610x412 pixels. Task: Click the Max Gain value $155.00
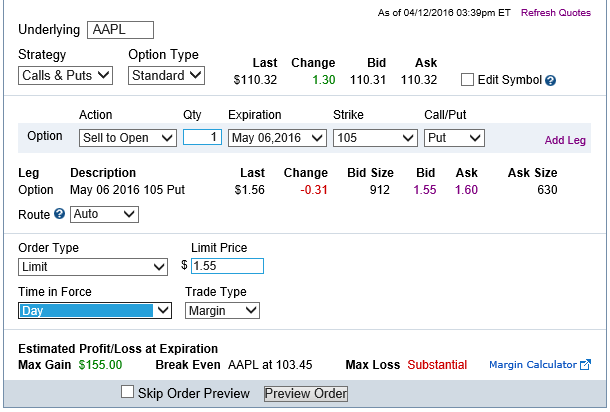100,365
